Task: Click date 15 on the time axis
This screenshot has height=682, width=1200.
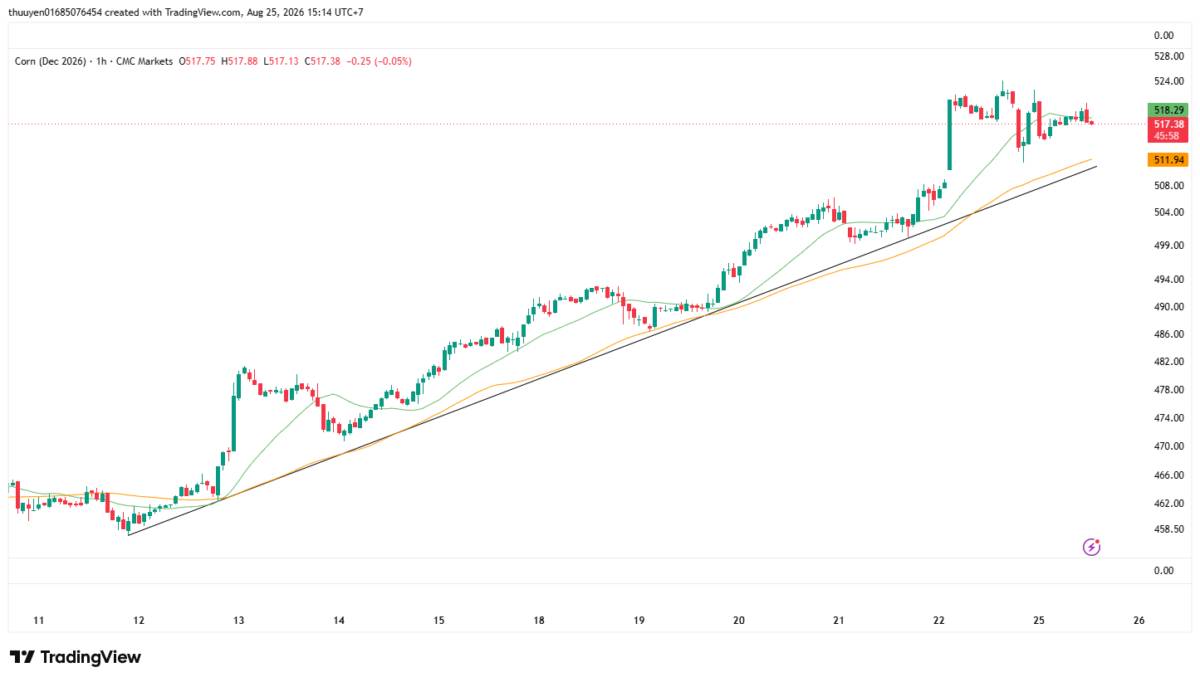Action: pyautogui.click(x=439, y=621)
